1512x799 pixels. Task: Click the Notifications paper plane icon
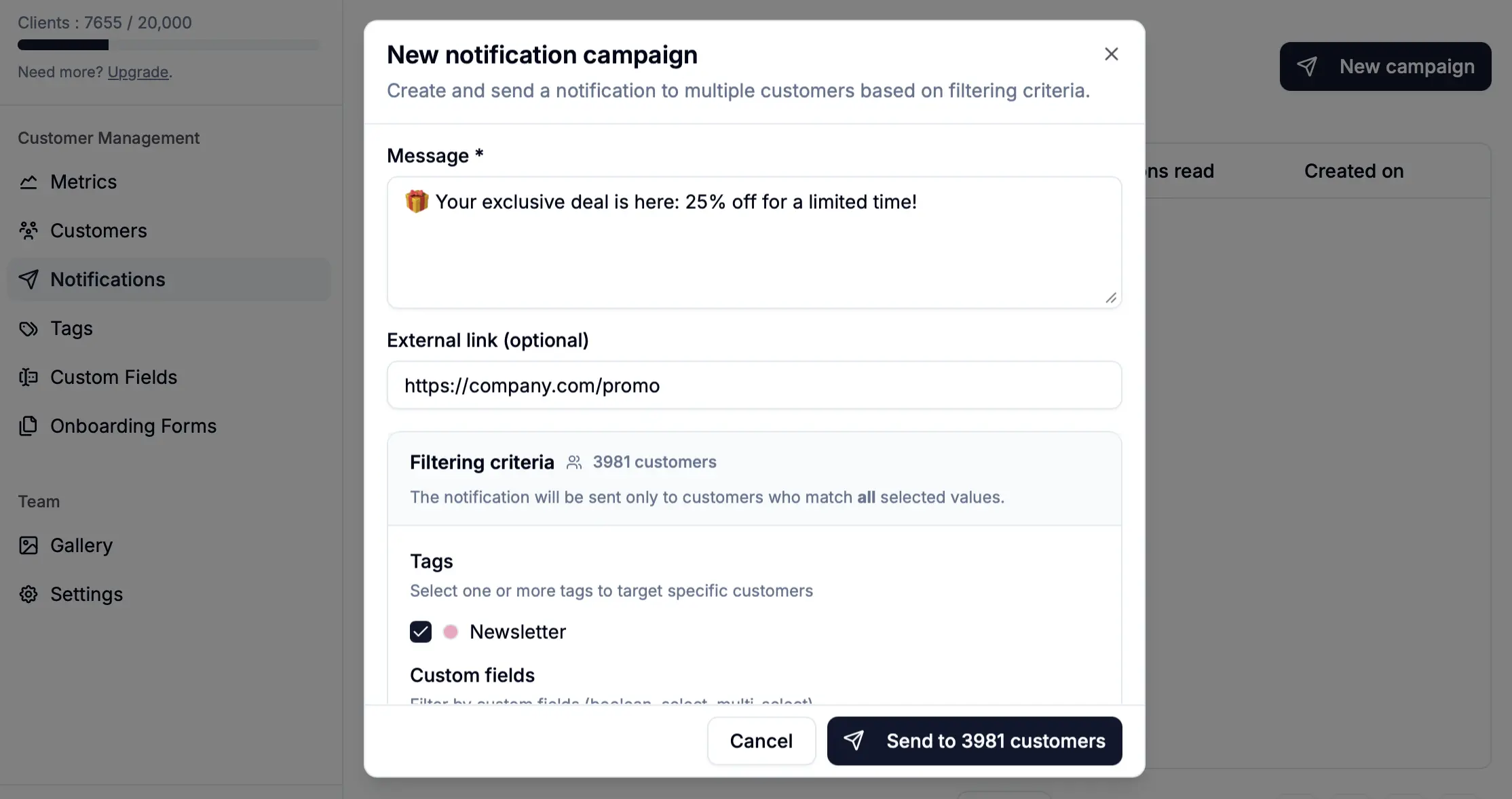(x=29, y=279)
